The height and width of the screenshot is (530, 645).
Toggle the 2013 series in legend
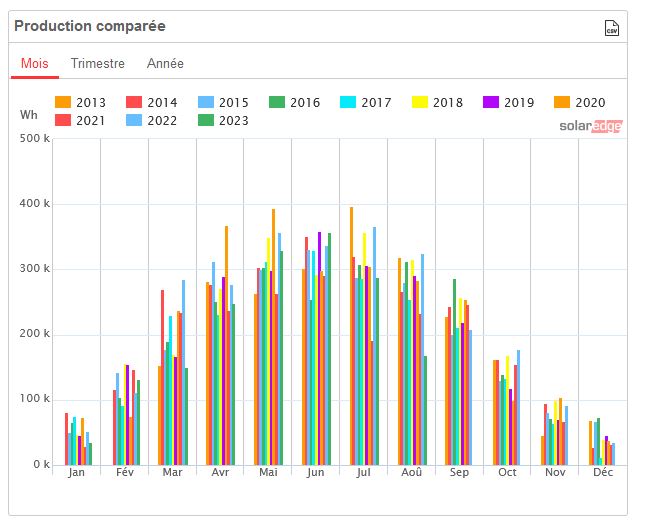[80, 102]
